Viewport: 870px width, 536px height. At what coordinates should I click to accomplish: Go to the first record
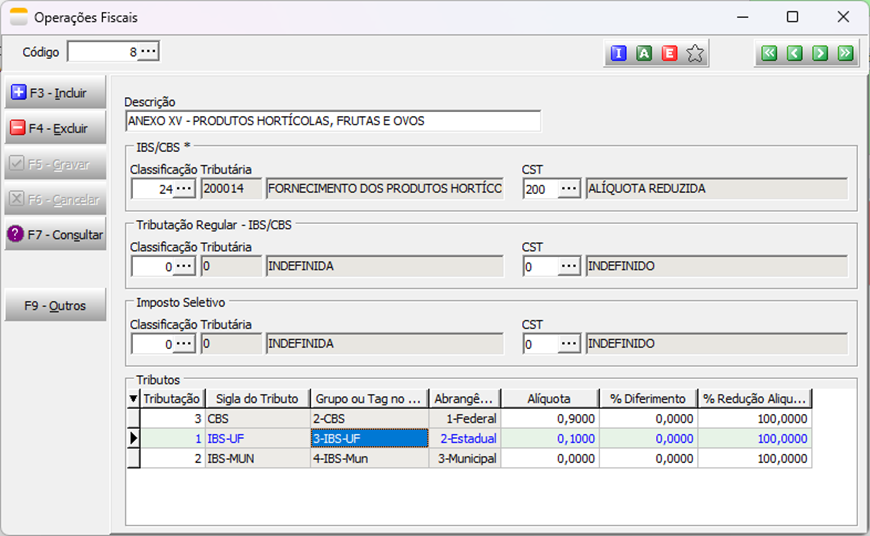[769, 54]
